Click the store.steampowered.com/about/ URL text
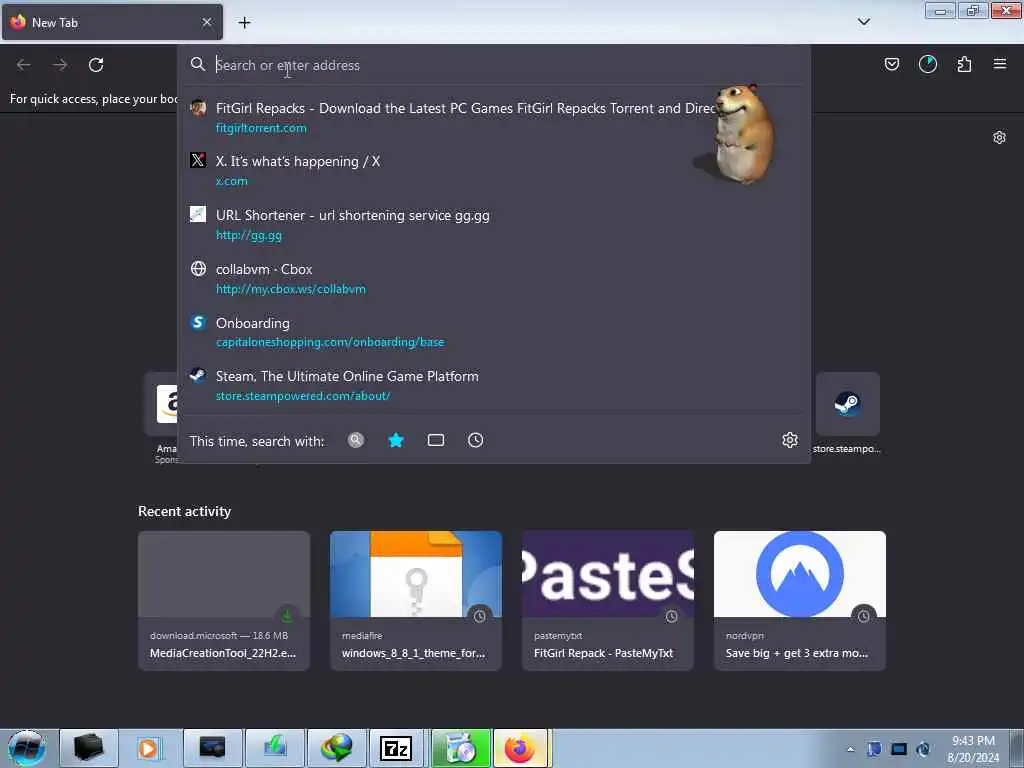Viewport: 1024px width, 768px height. point(303,396)
